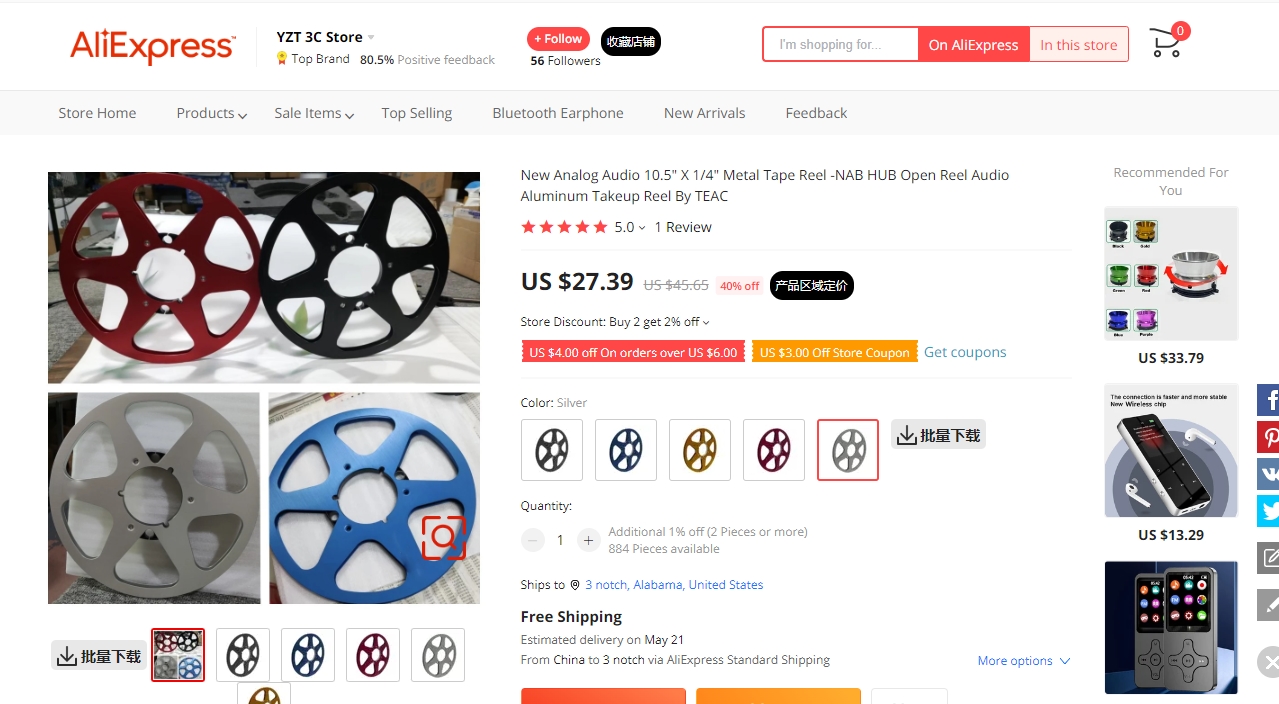Expand the Products menu dropdown
This screenshot has height=704, width=1279.
(x=212, y=113)
